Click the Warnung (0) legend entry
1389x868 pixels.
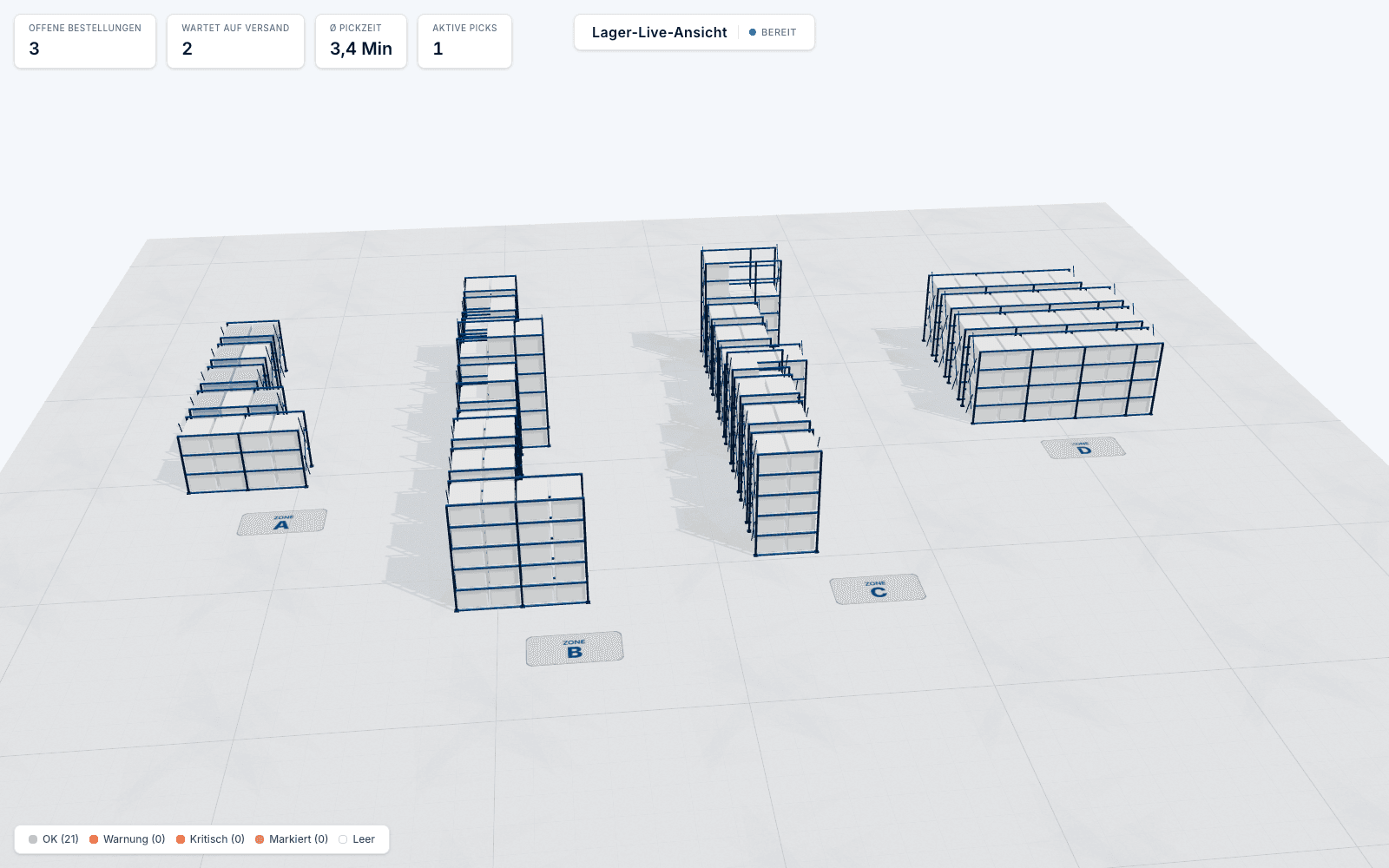tap(127, 839)
